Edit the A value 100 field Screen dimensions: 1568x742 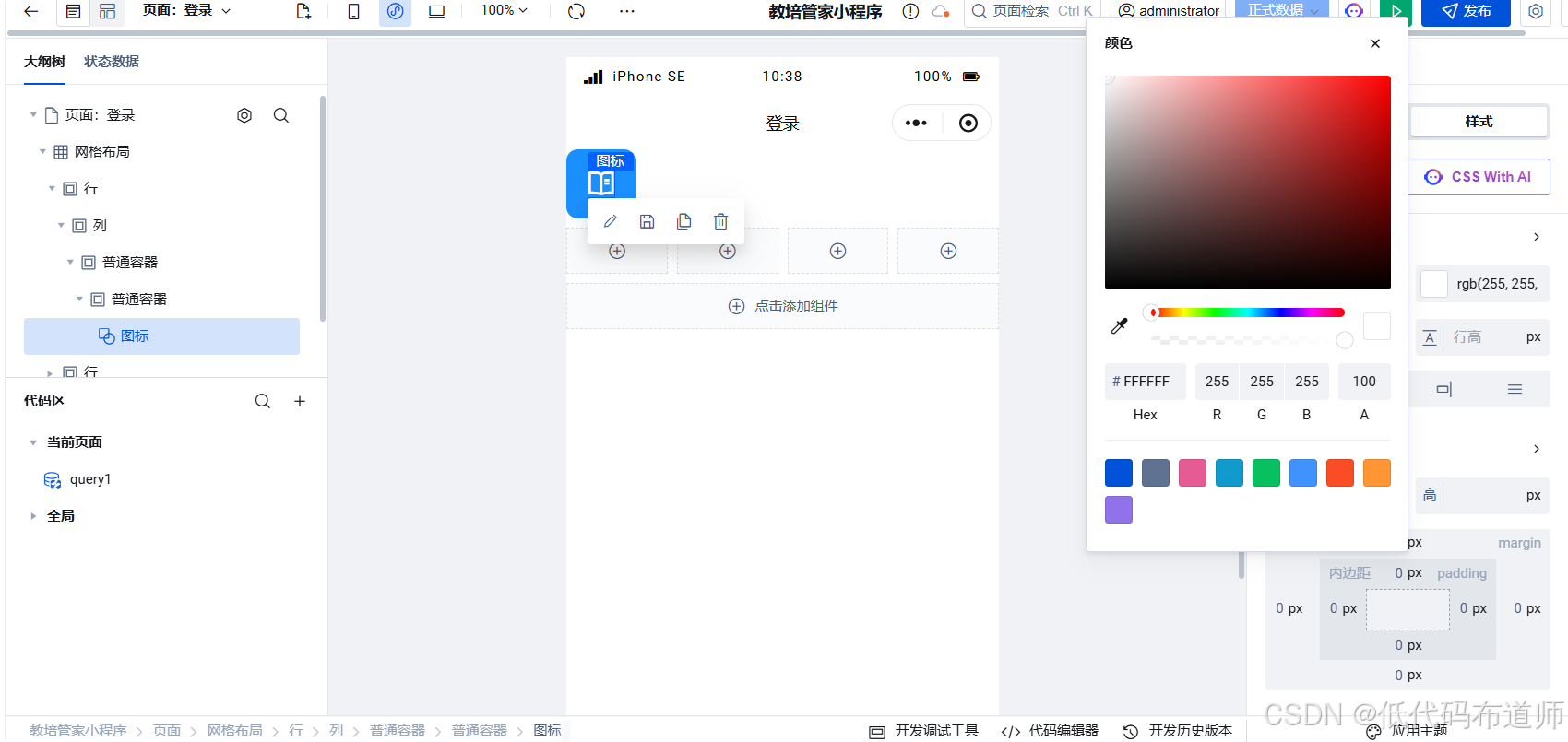pos(1364,382)
